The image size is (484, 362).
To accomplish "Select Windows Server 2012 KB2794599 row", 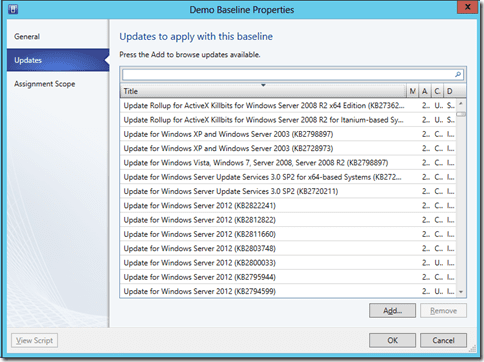I will click(288, 291).
